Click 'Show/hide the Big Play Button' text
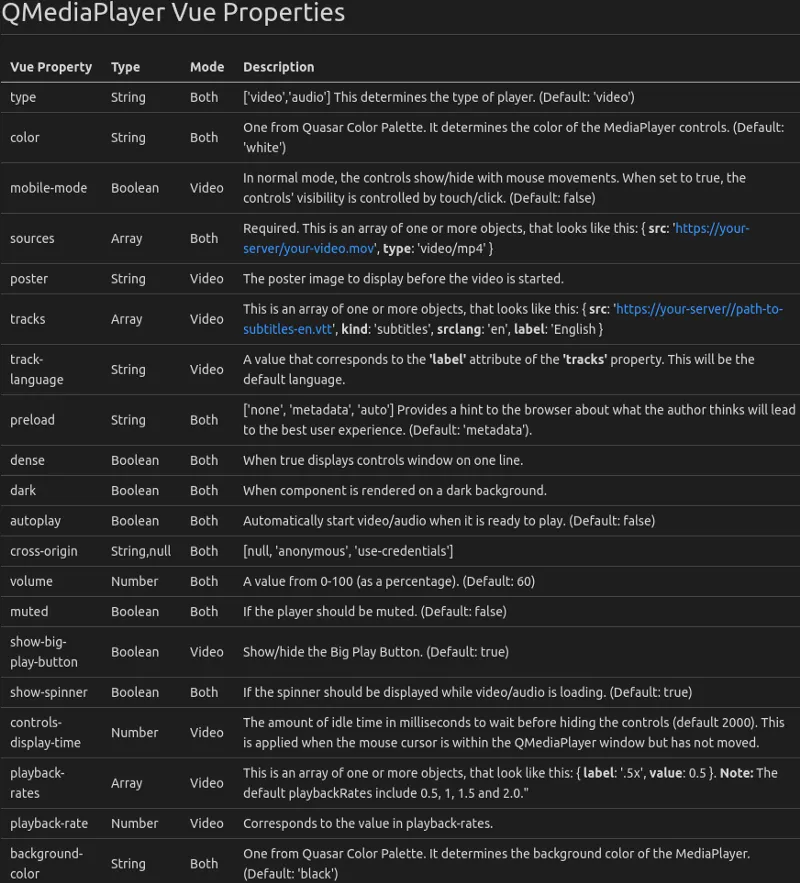 (x=376, y=652)
